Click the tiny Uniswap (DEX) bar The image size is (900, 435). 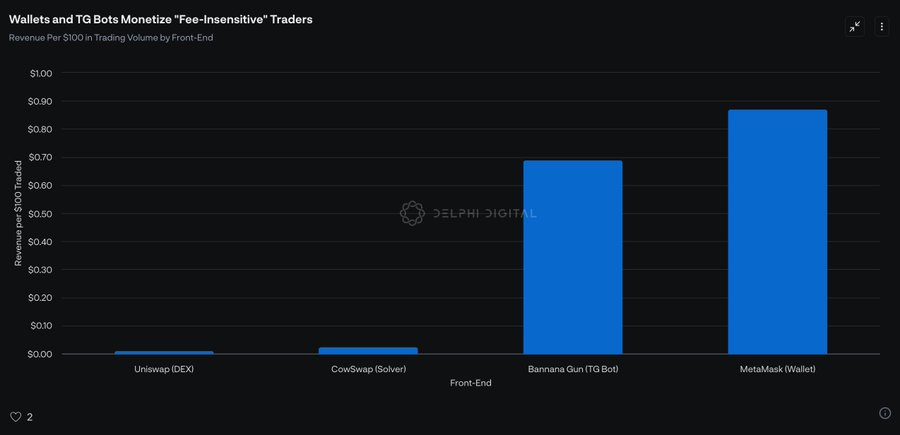click(x=164, y=352)
